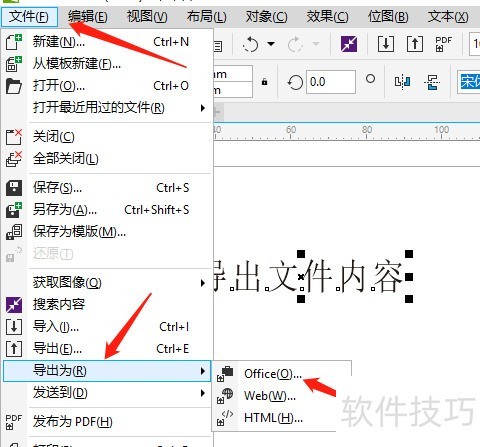Image resolution: width=480 pixels, height=447 pixels.
Task: Click the horizontal ruler at 80
Action: (367, 133)
